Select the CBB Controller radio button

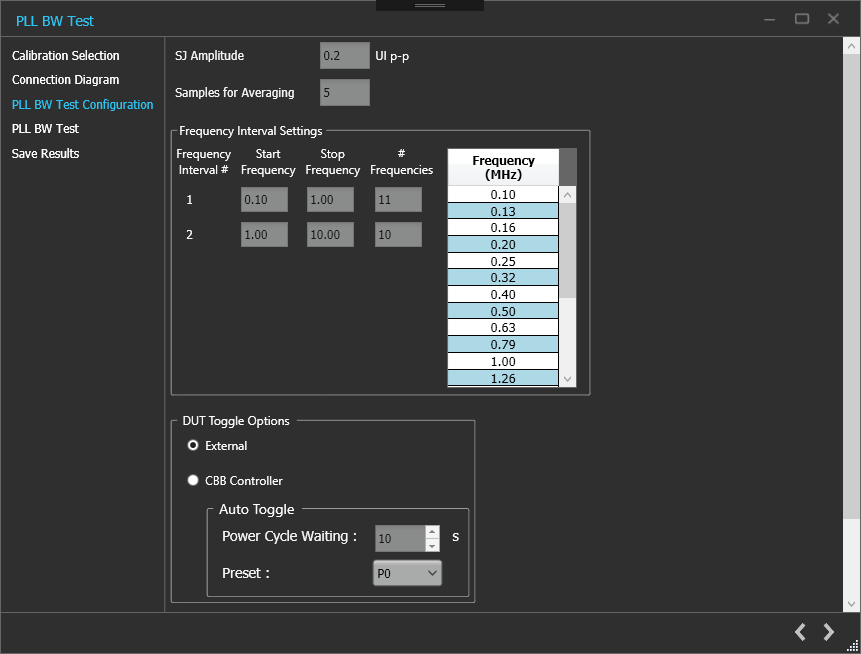coord(193,481)
